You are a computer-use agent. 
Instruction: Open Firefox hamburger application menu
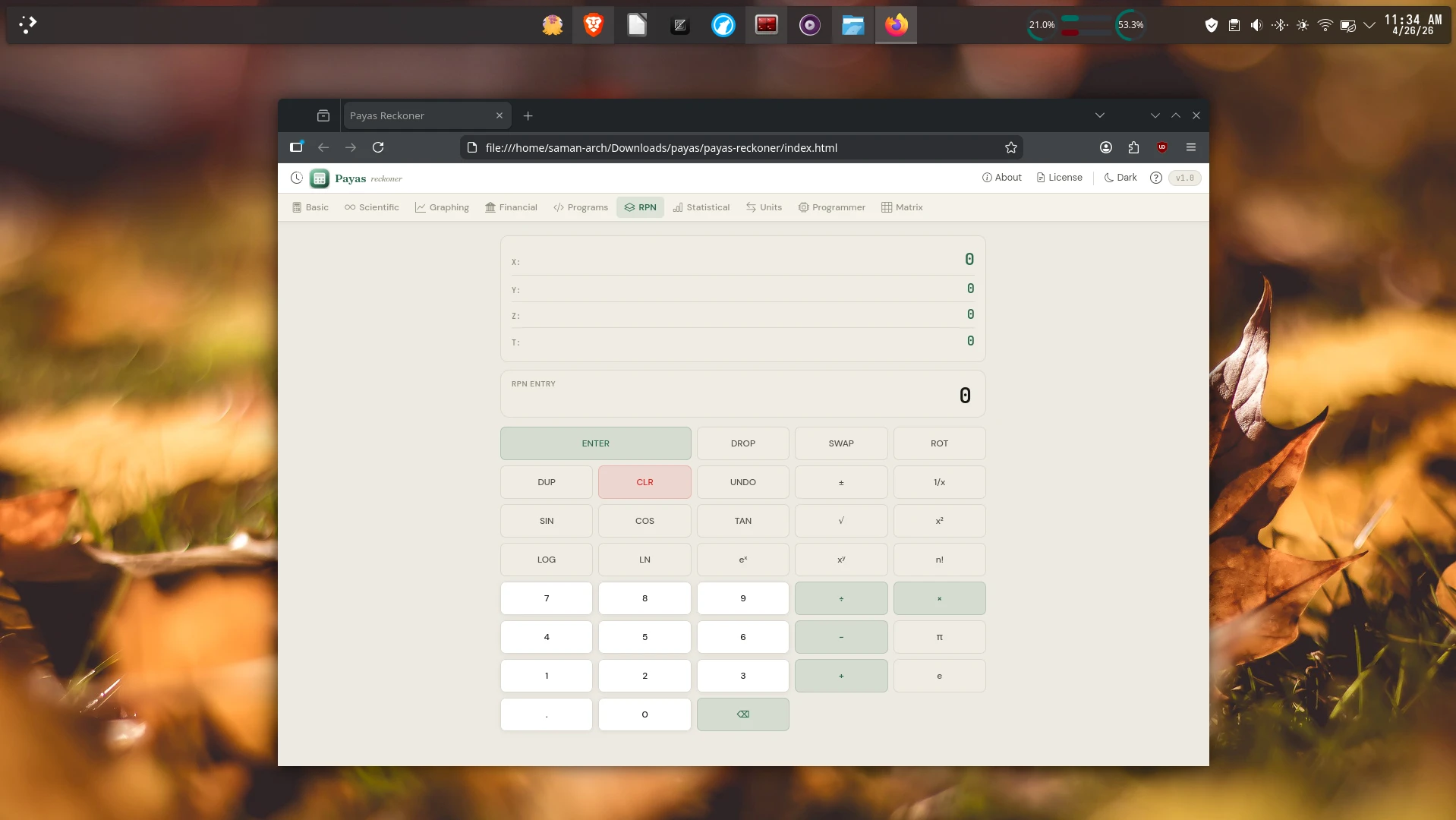tap(1190, 147)
